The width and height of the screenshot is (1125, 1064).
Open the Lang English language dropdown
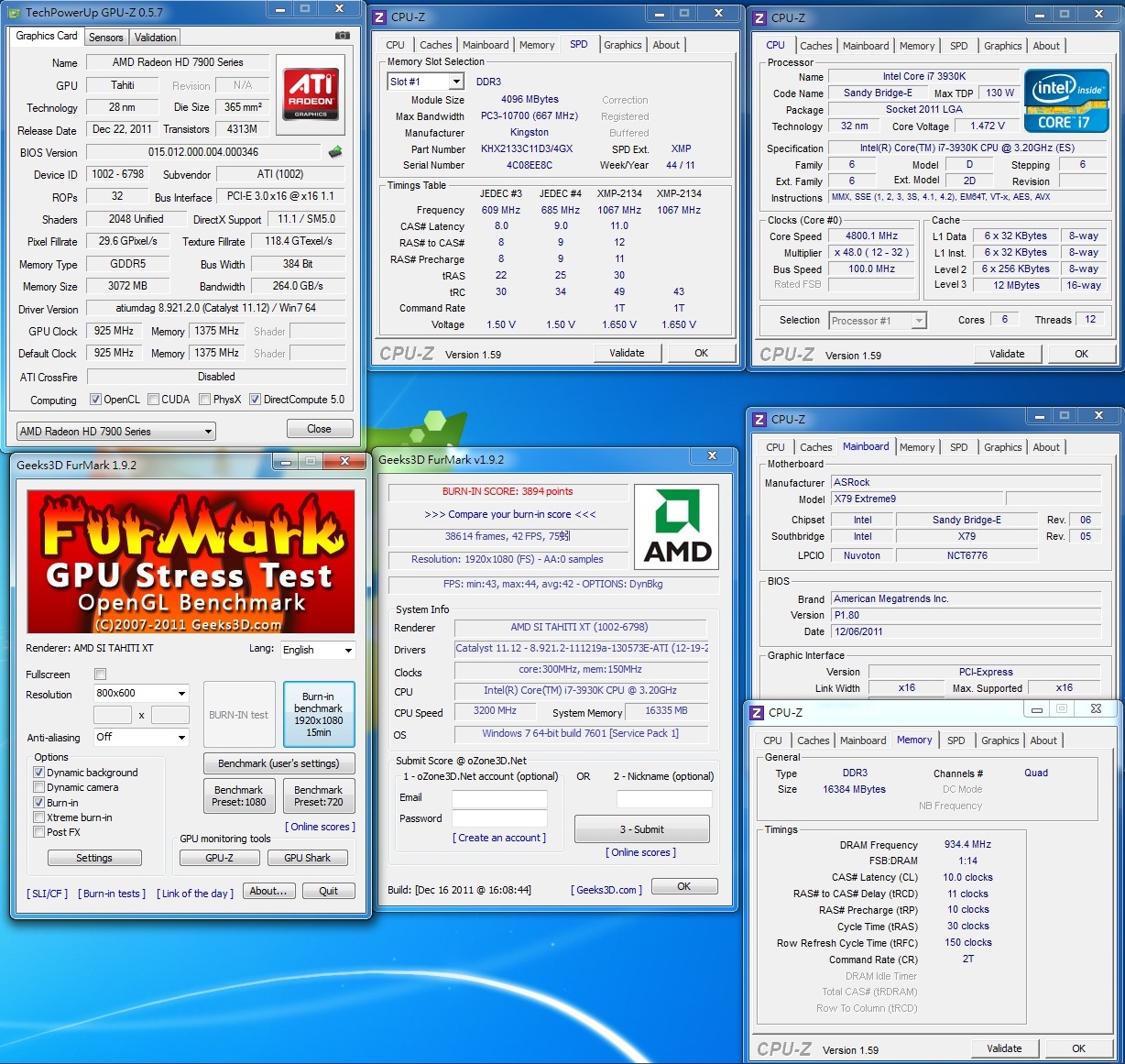tap(317, 650)
